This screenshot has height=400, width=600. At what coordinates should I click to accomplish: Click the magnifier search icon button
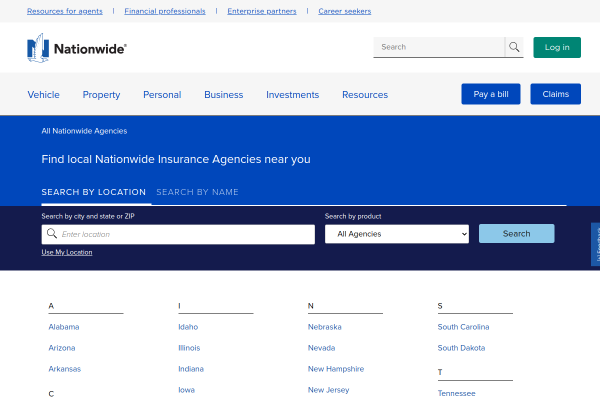click(514, 47)
